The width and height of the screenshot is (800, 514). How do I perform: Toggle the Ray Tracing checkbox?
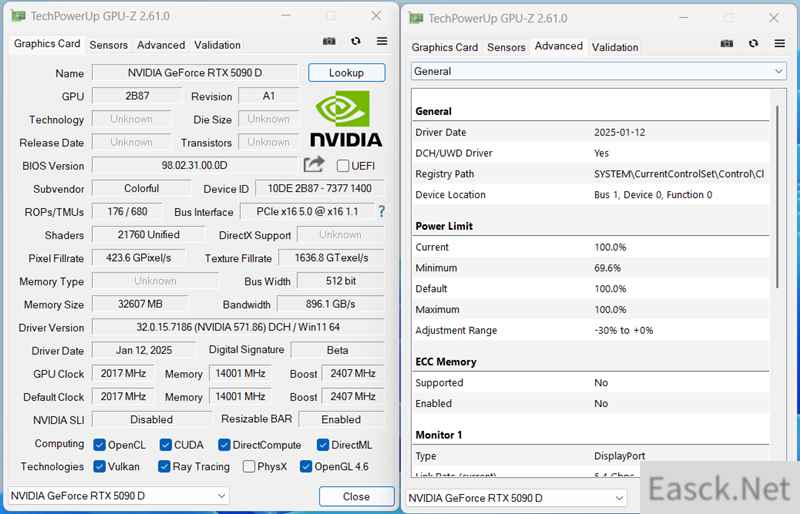pyautogui.click(x=164, y=467)
